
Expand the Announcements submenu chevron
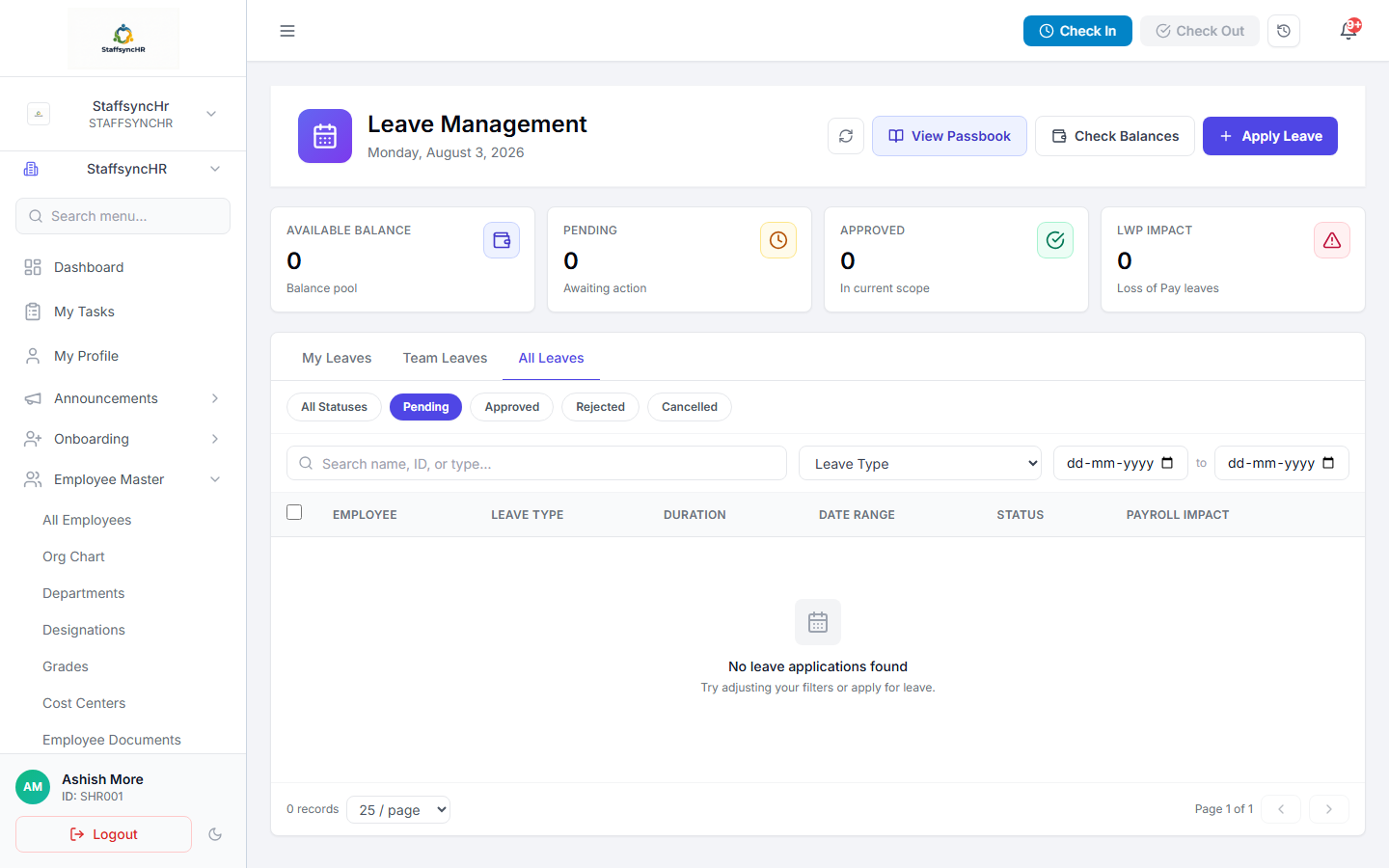click(215, 398)
